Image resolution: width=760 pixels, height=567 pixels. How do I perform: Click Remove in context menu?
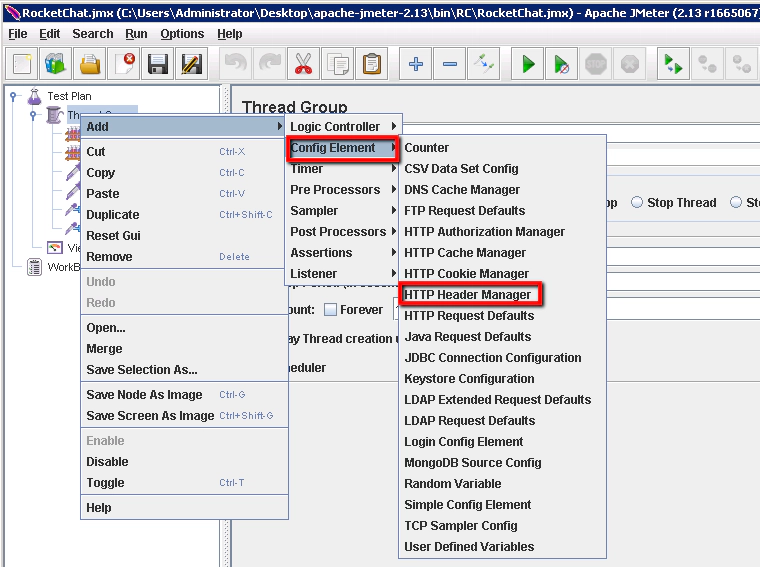(x=184, y=257)
